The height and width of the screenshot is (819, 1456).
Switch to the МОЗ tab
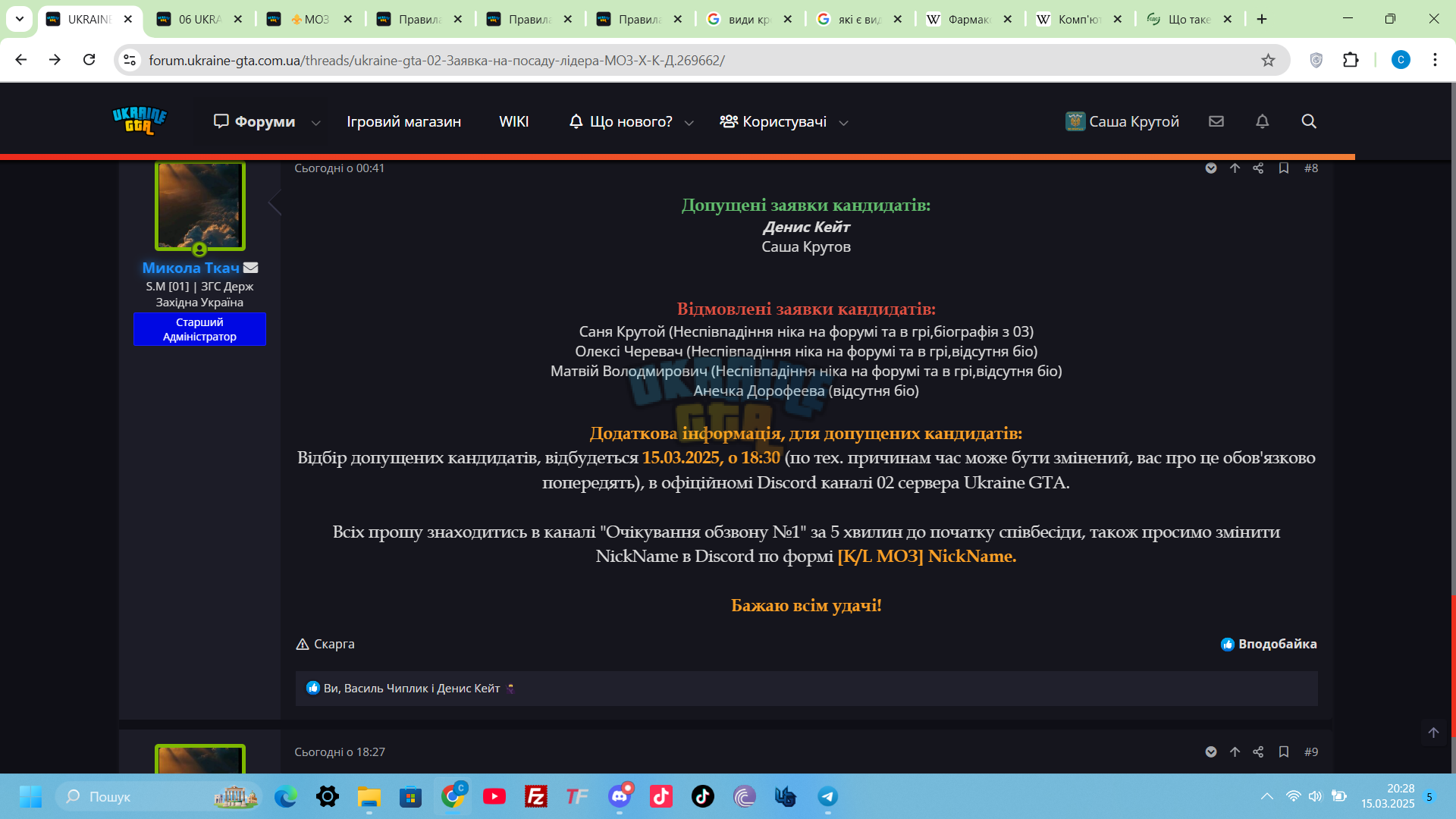pyautogui.click(x=309, y=19)
